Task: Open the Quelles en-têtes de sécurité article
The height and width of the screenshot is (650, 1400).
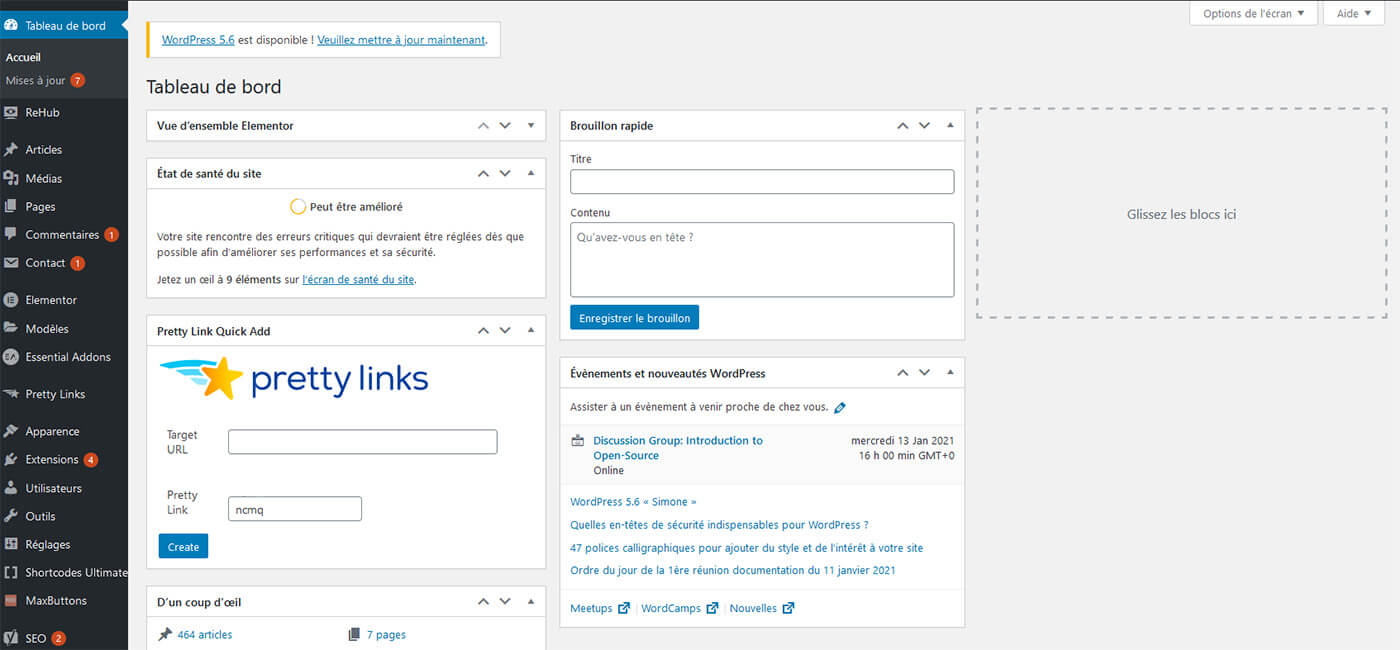Action: click(719, 525)
